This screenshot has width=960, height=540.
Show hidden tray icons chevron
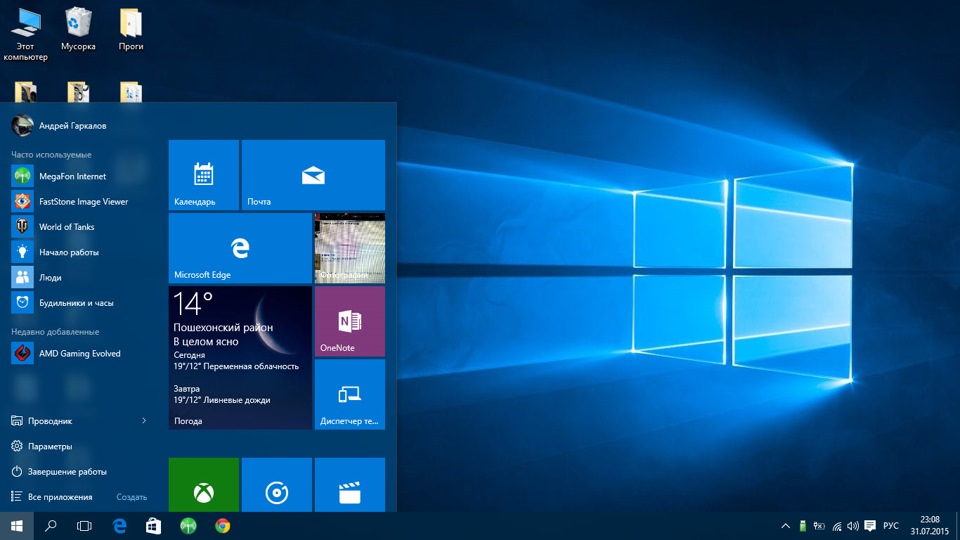[x=786, y=526]
